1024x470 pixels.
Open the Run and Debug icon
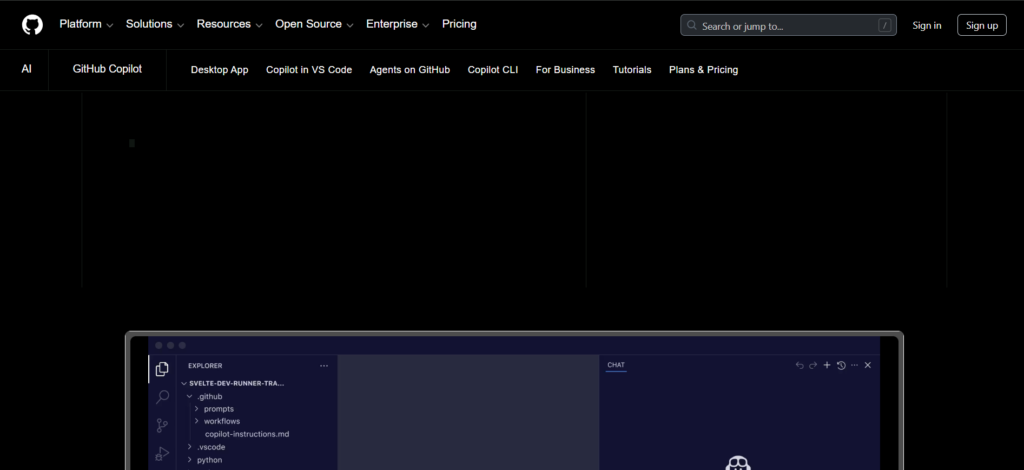click(x=162, y=454)
